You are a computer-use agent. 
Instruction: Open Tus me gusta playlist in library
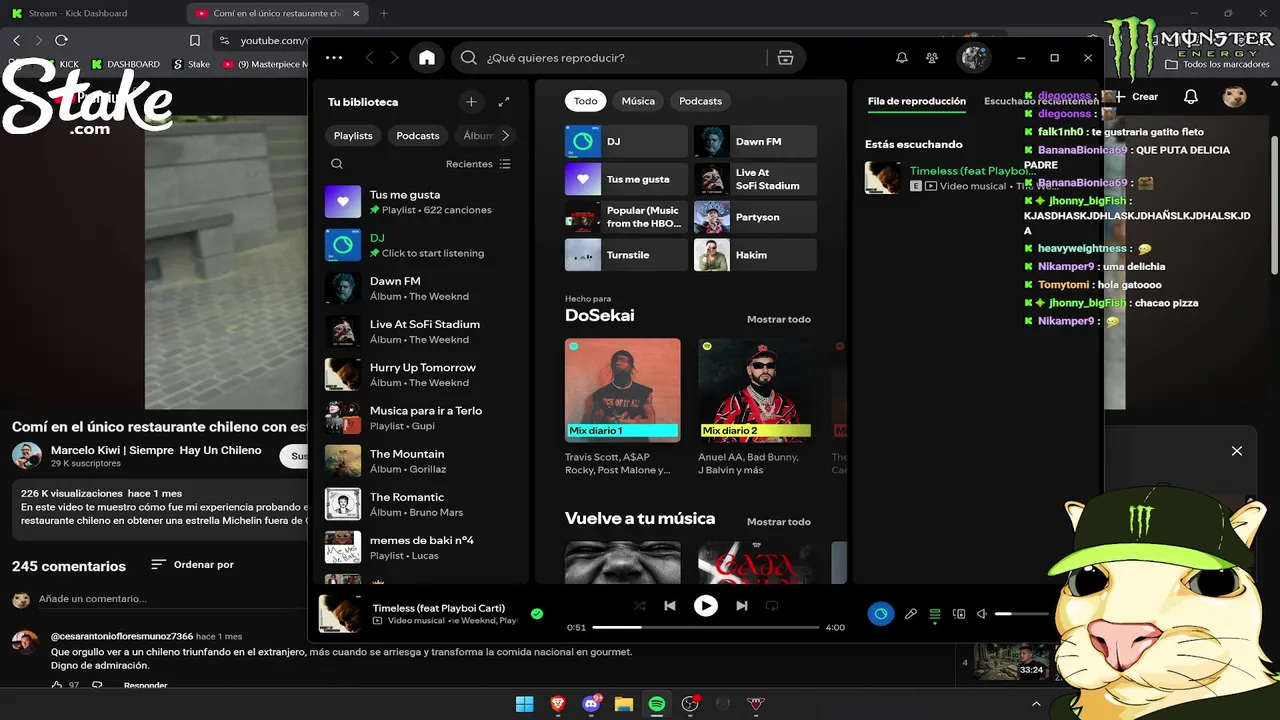click(x=422, y=202)
